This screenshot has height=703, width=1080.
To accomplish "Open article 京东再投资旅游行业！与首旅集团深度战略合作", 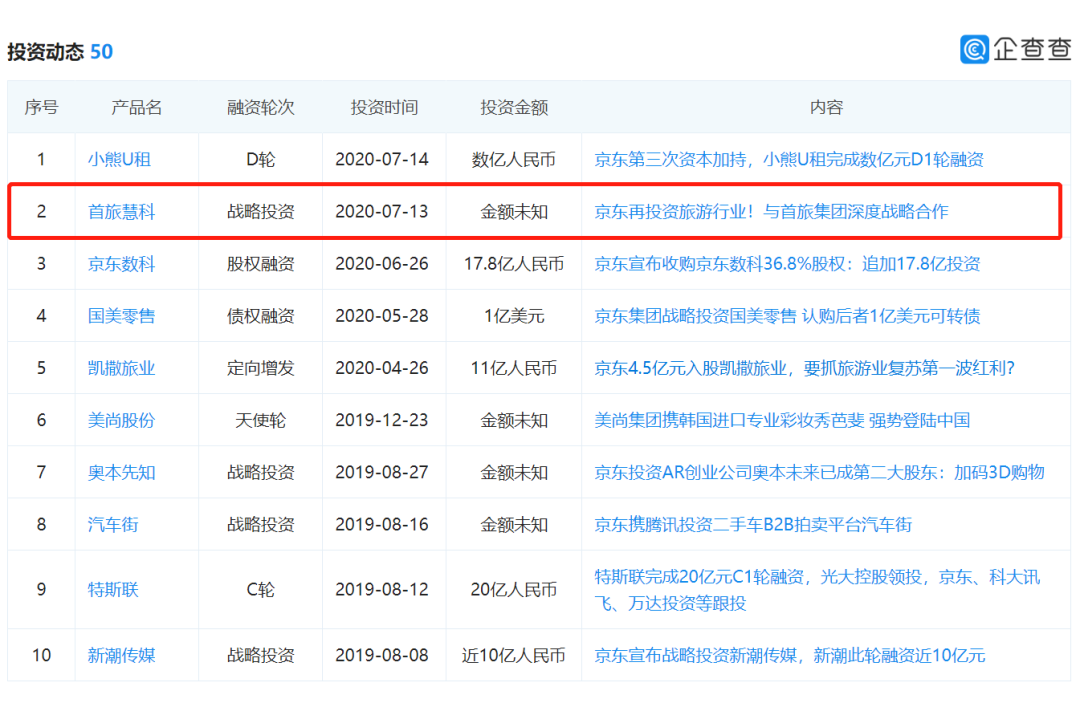I will [x=771, y=211].
